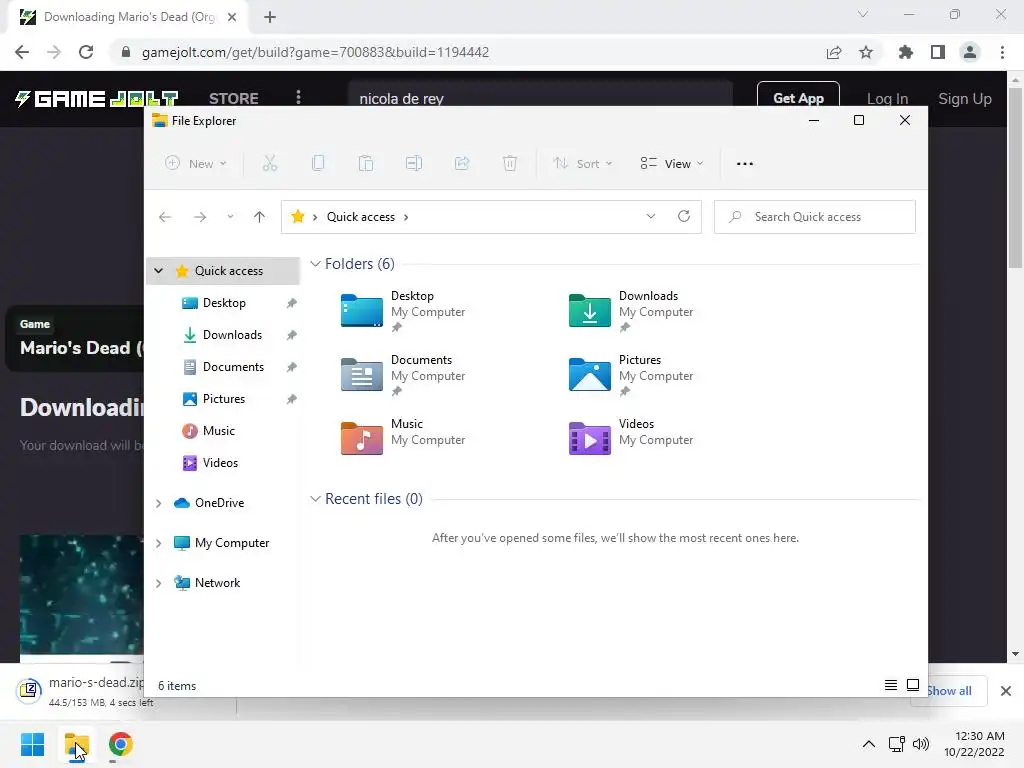Click the Log In link
Screen dimensions: 1024x768
887,99
